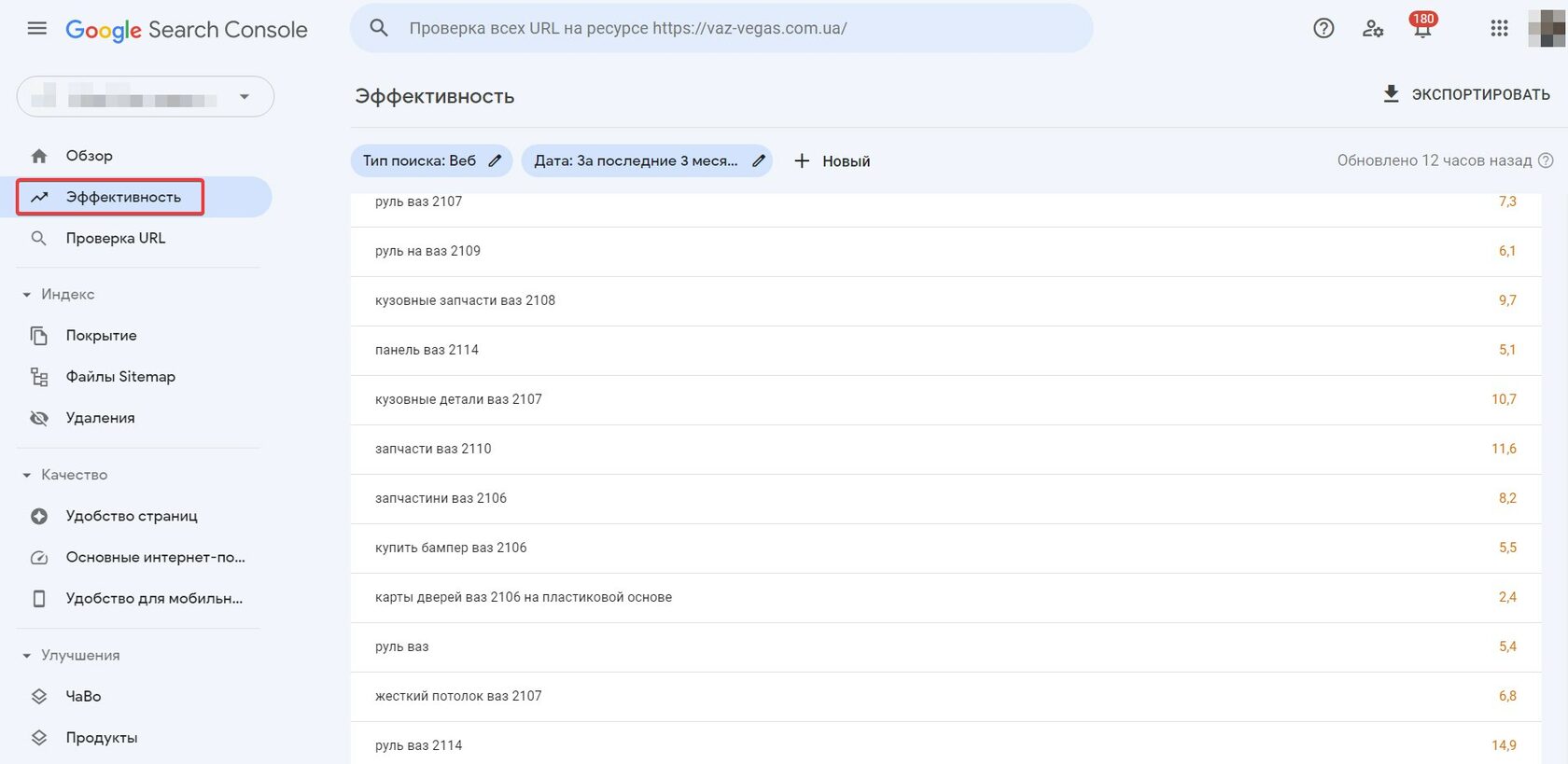The width and height of the screenshot is (1568, 764).
Task: Open the property selector dropdown
Action: coord(146,96)
